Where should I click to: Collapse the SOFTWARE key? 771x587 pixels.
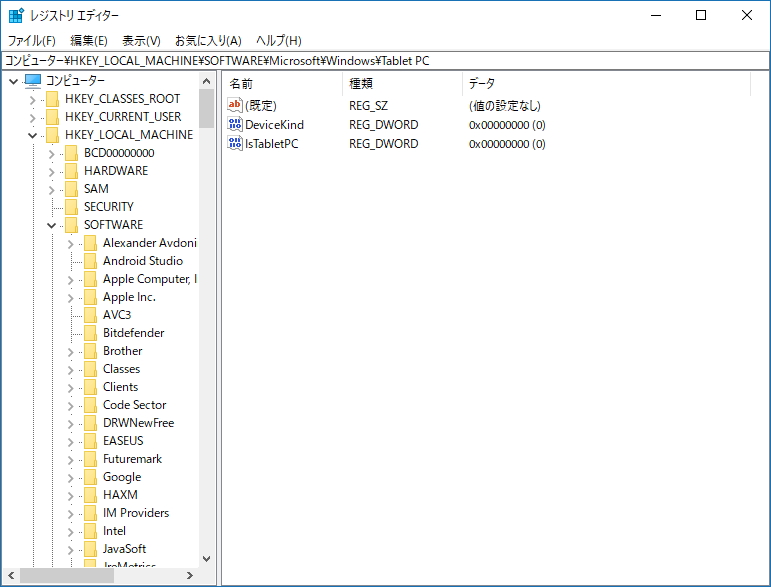[x=52, y=225]
